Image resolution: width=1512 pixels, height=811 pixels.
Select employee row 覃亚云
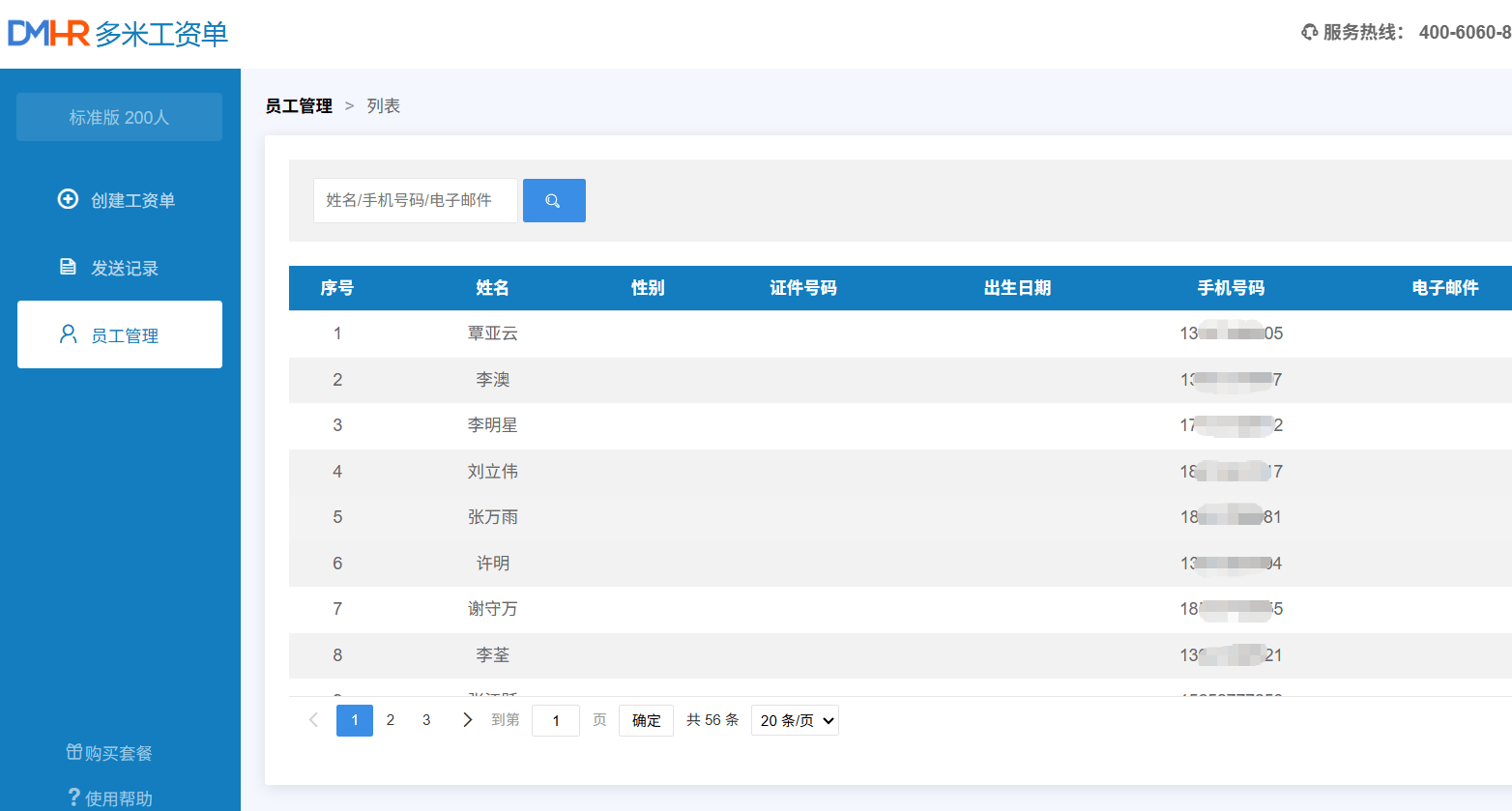pyautogui.click(x=492, y=333)
